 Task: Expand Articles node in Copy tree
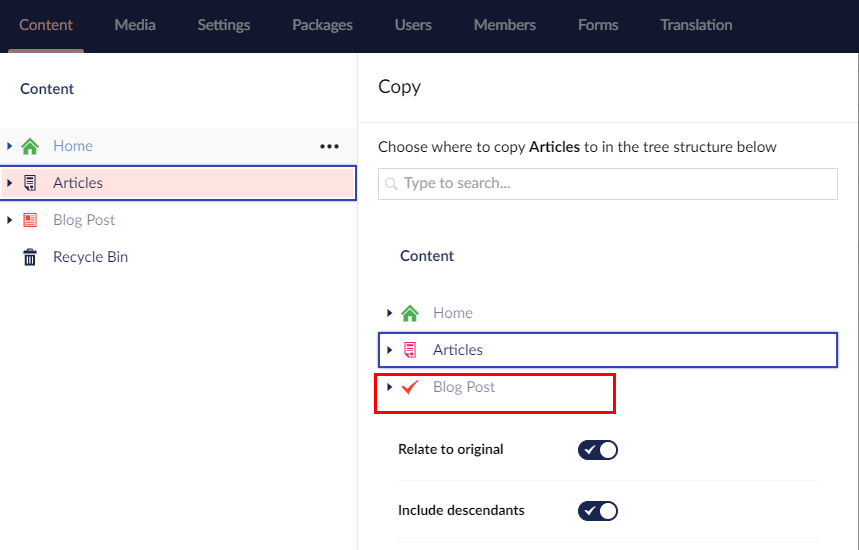[x=390, y=350]
